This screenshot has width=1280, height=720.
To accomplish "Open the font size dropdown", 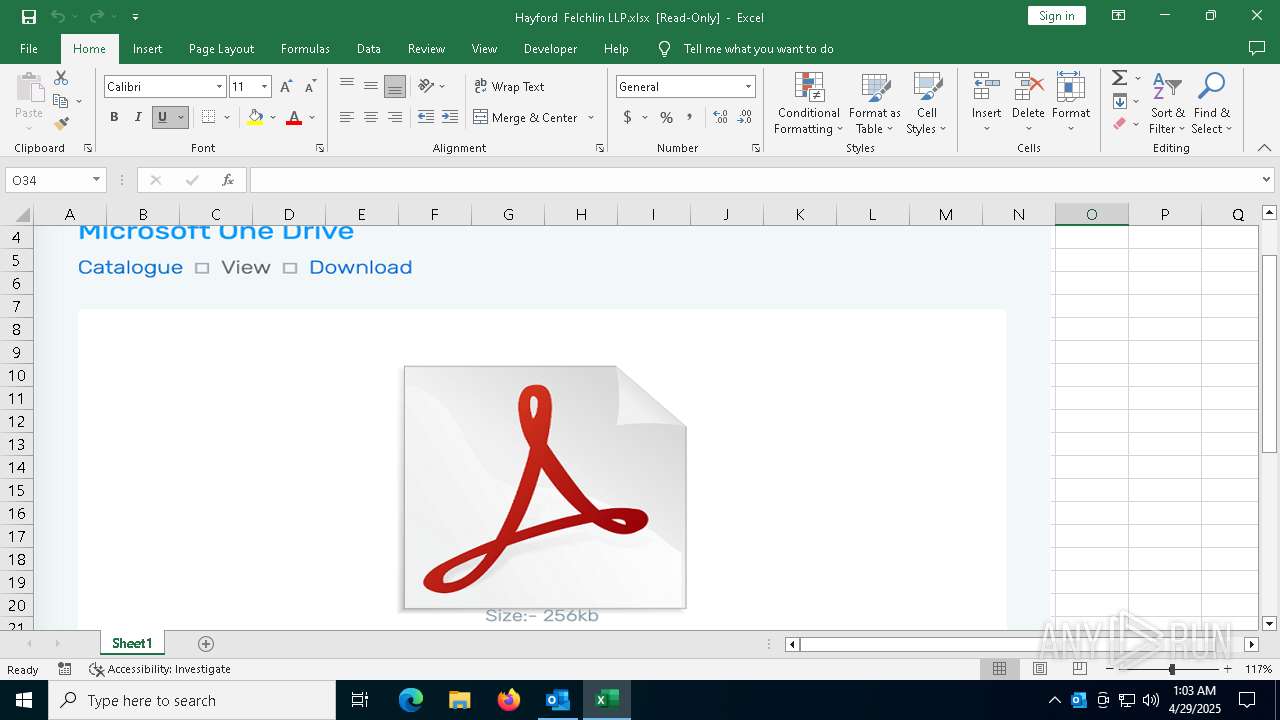I will [264, 87].
